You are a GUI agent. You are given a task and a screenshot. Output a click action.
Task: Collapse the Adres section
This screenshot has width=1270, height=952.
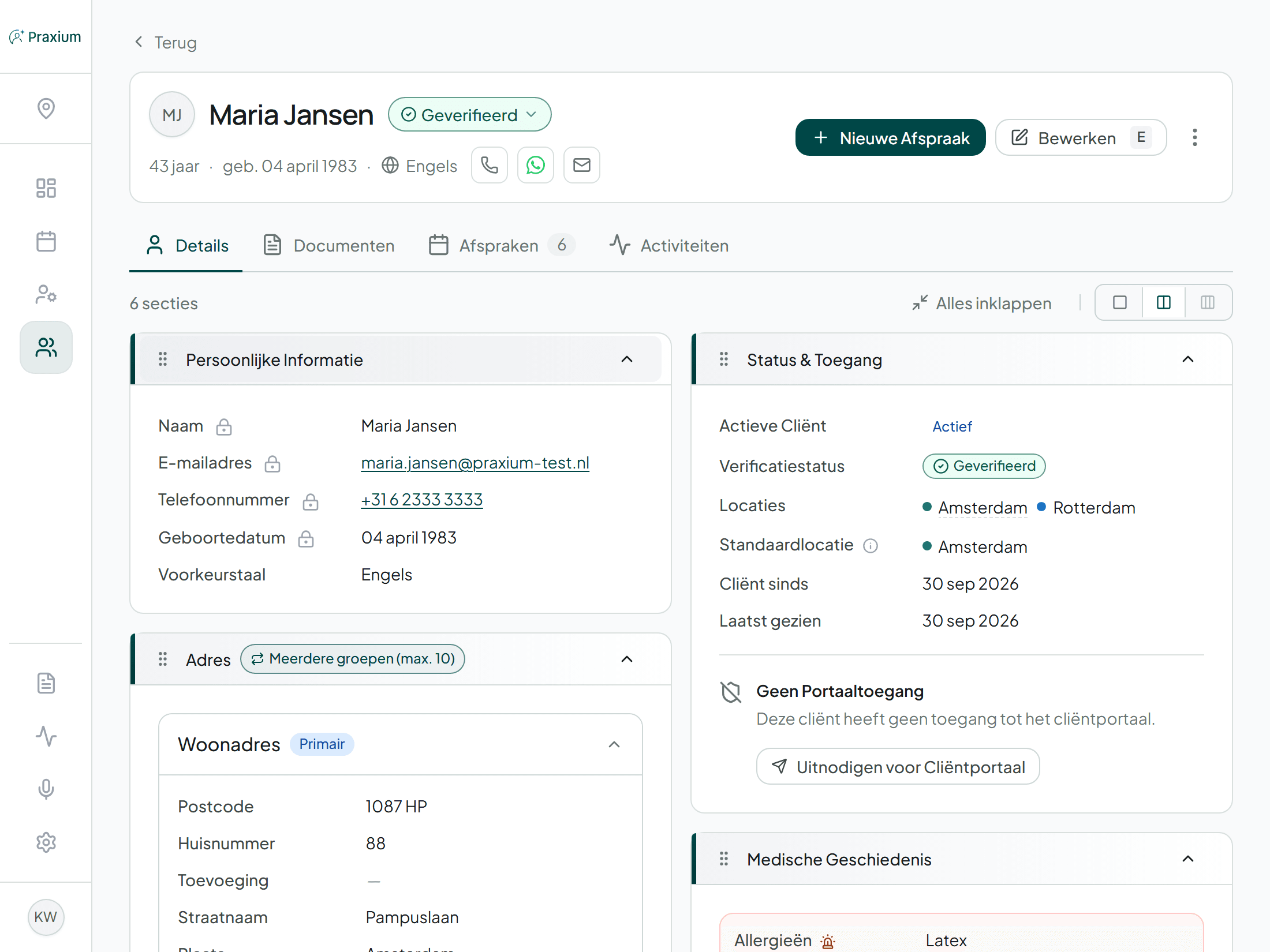627,659
